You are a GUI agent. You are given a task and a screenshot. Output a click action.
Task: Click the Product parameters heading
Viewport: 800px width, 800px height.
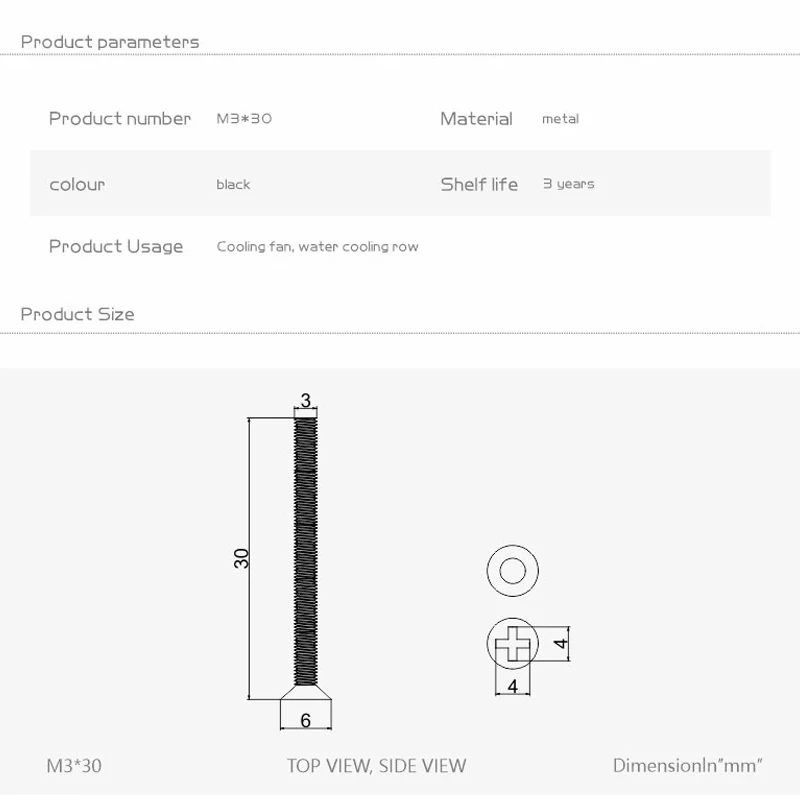(110, 42)
